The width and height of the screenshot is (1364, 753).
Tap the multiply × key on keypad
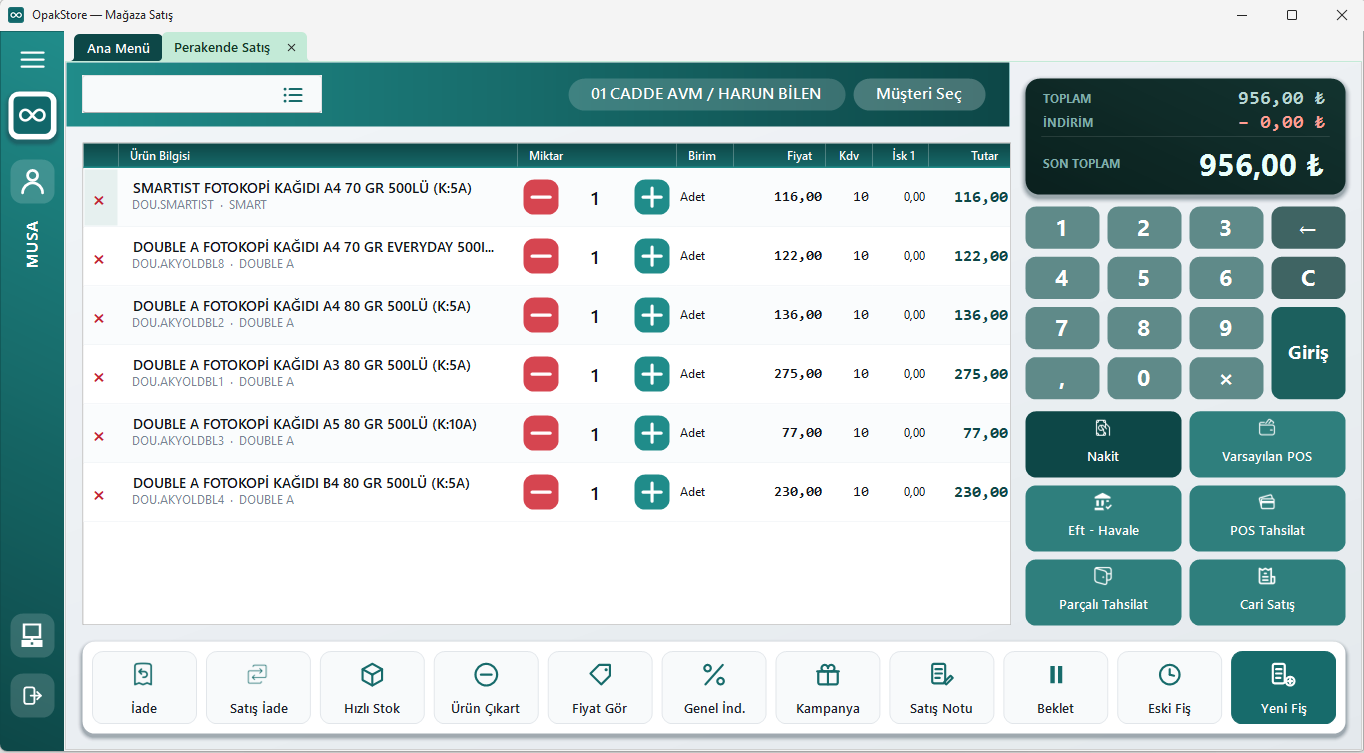(1226, 378)
